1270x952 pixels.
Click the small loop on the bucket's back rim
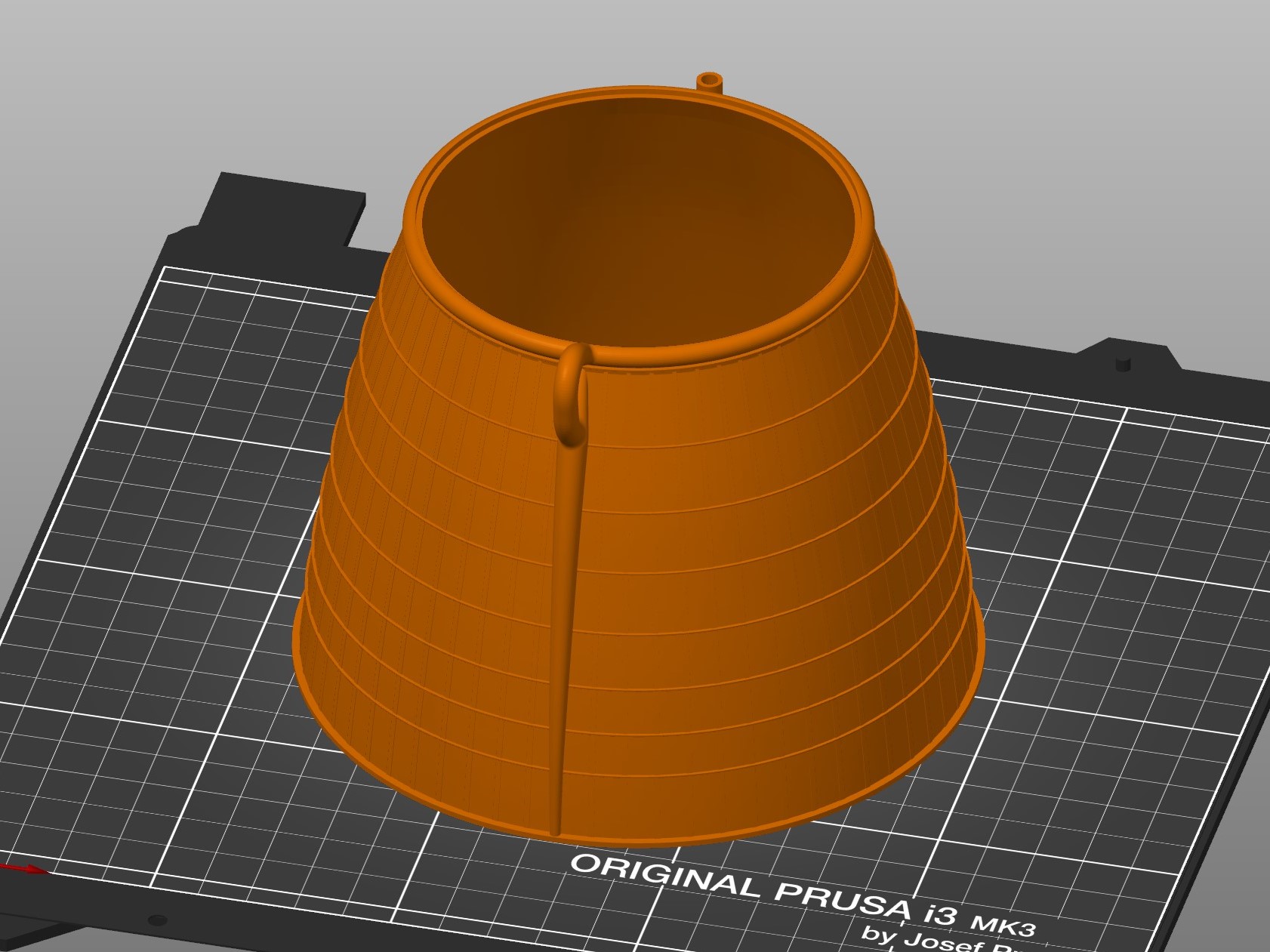click(x=709, y=82)
